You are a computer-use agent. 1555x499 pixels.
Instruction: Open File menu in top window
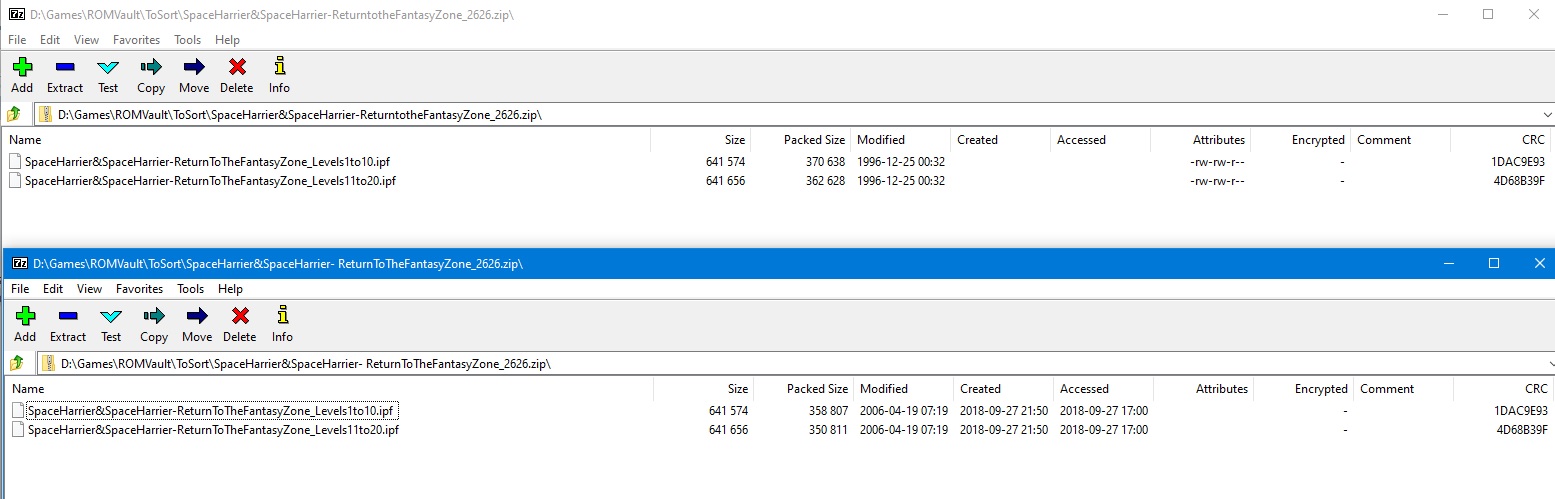pyautogui.click(x=18, y=40)
